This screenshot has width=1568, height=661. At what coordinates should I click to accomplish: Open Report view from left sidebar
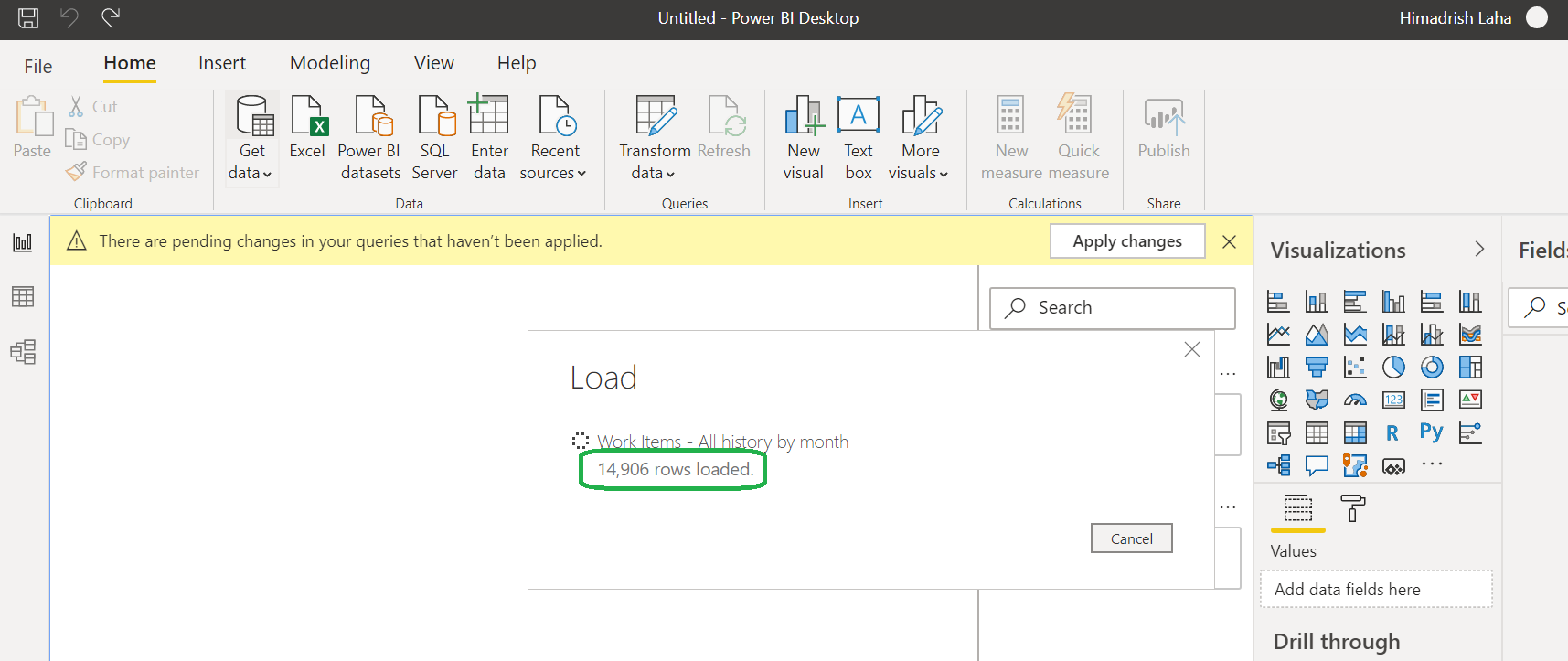pos(23,242)
